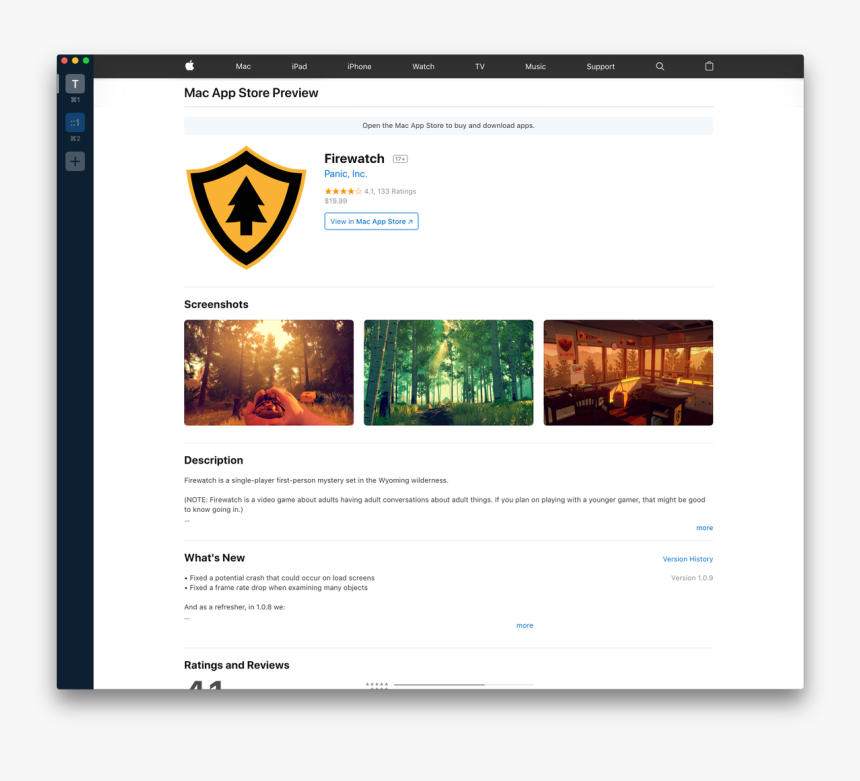Click the Screenshots heading
860x781 pixels.
point(216,304)
